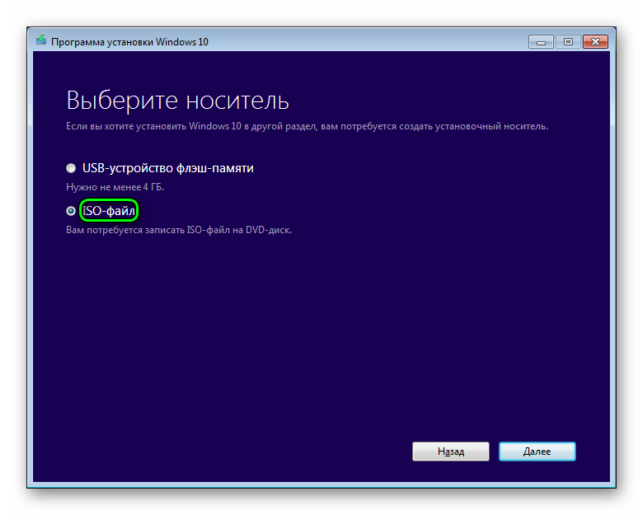Screen dimensions: 643x515
Task: Select the ISO-файл radio button
Action: [x=71, y=211]
